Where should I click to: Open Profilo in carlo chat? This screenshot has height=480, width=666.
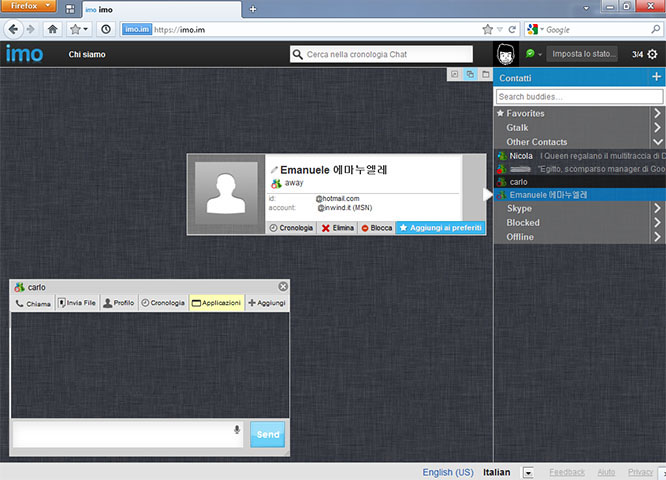[x=119, y=303]
